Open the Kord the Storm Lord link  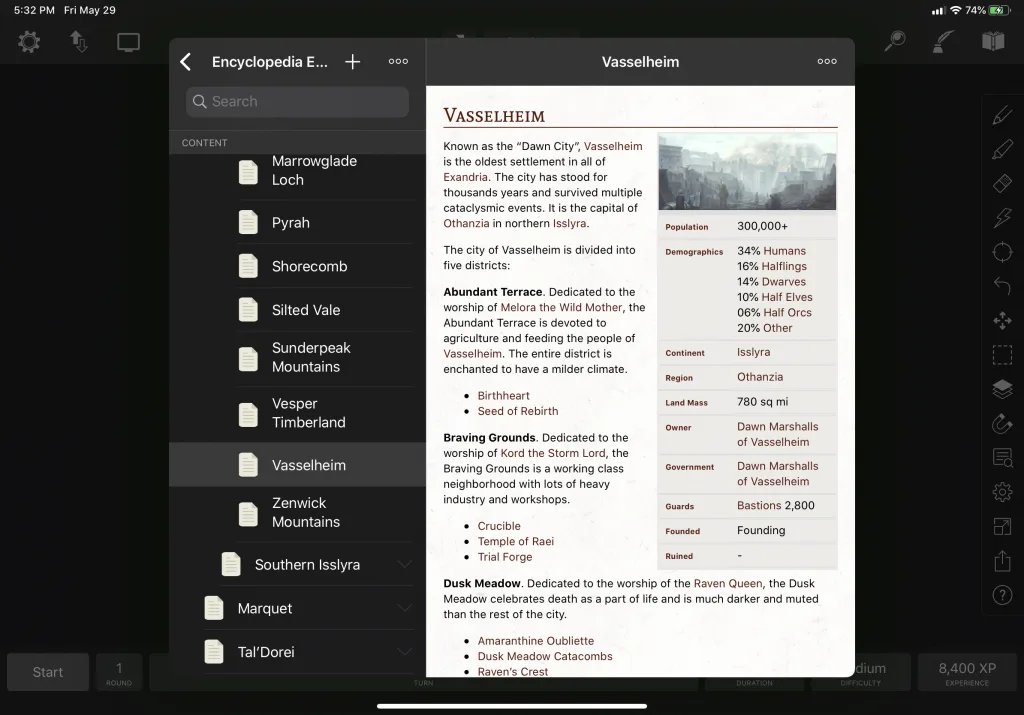click(553, 453)
